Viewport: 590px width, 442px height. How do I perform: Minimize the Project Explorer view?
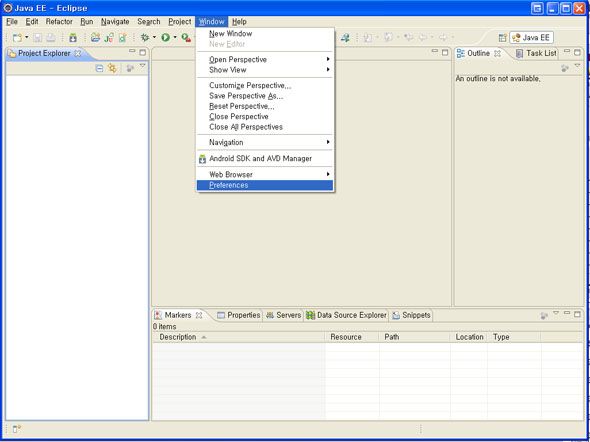(132, 52)
